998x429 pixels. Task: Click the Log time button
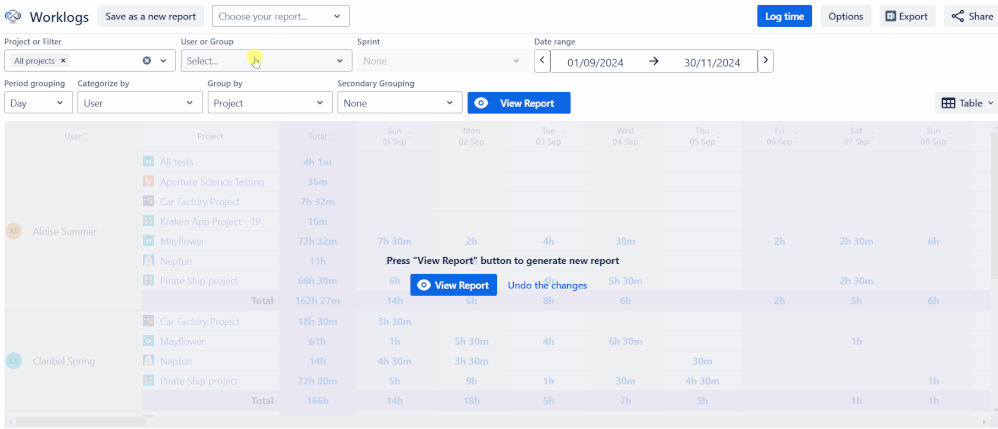point(784,17)
